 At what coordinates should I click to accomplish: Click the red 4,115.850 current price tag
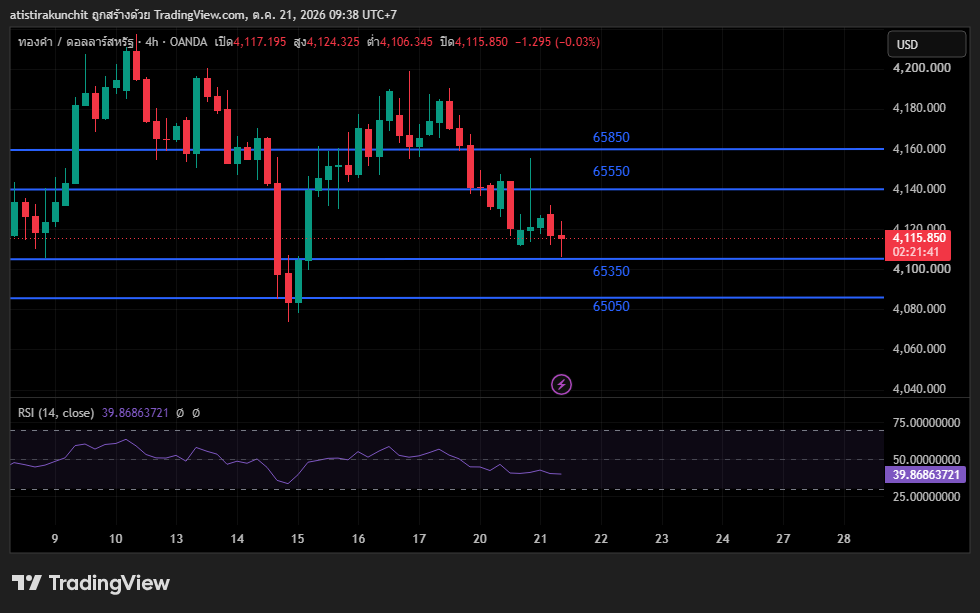[918, 245]
